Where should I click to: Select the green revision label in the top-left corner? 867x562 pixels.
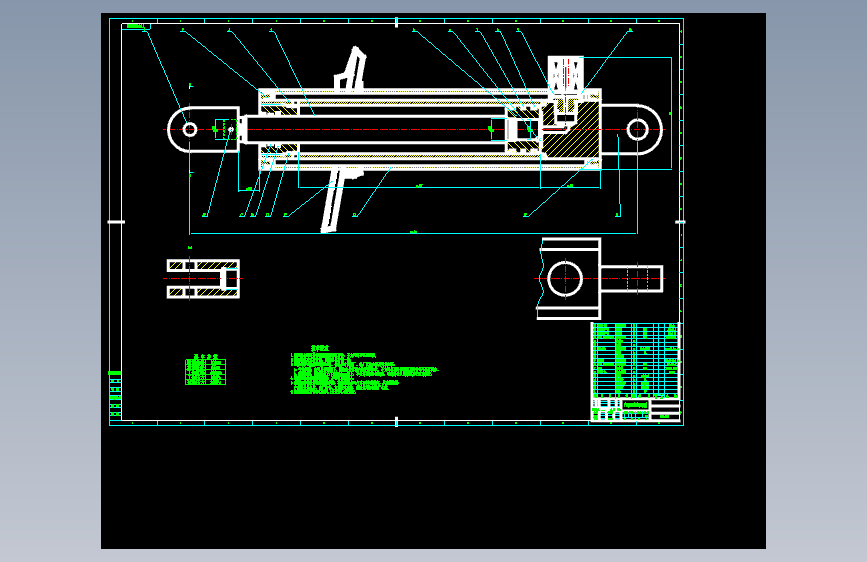(x=136, y=26)
